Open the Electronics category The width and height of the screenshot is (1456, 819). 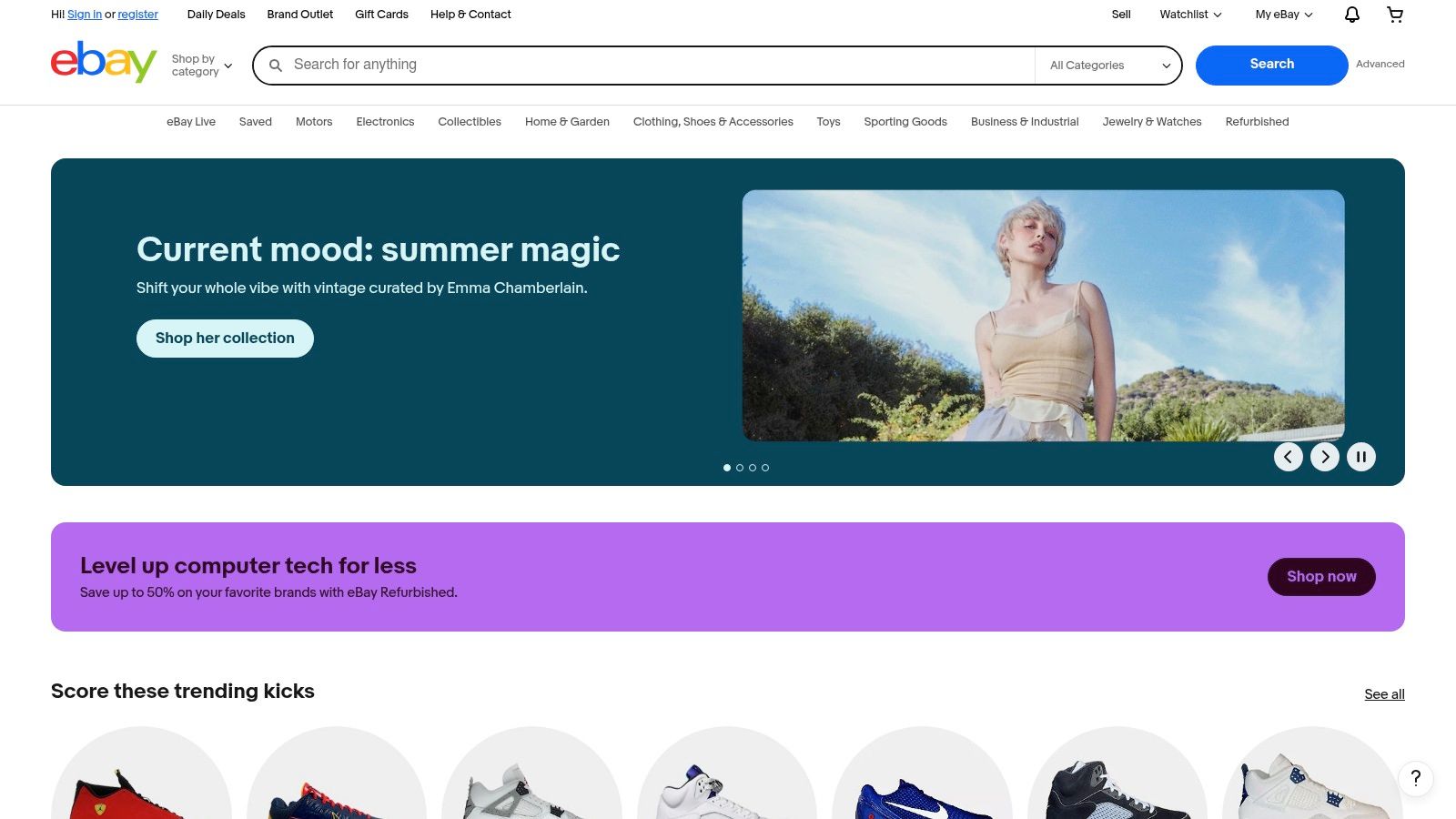point(385,122)
